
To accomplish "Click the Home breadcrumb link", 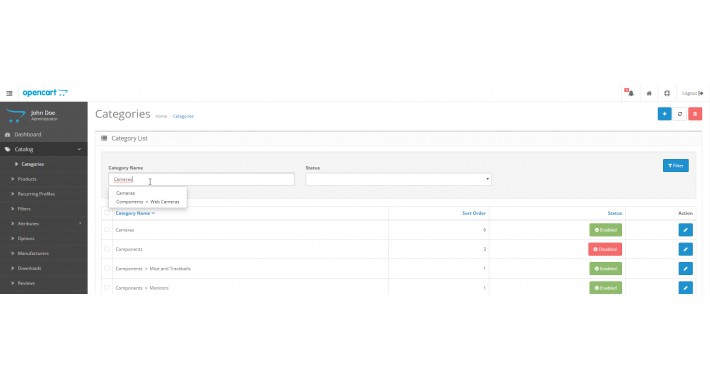I will click(161, 116).
